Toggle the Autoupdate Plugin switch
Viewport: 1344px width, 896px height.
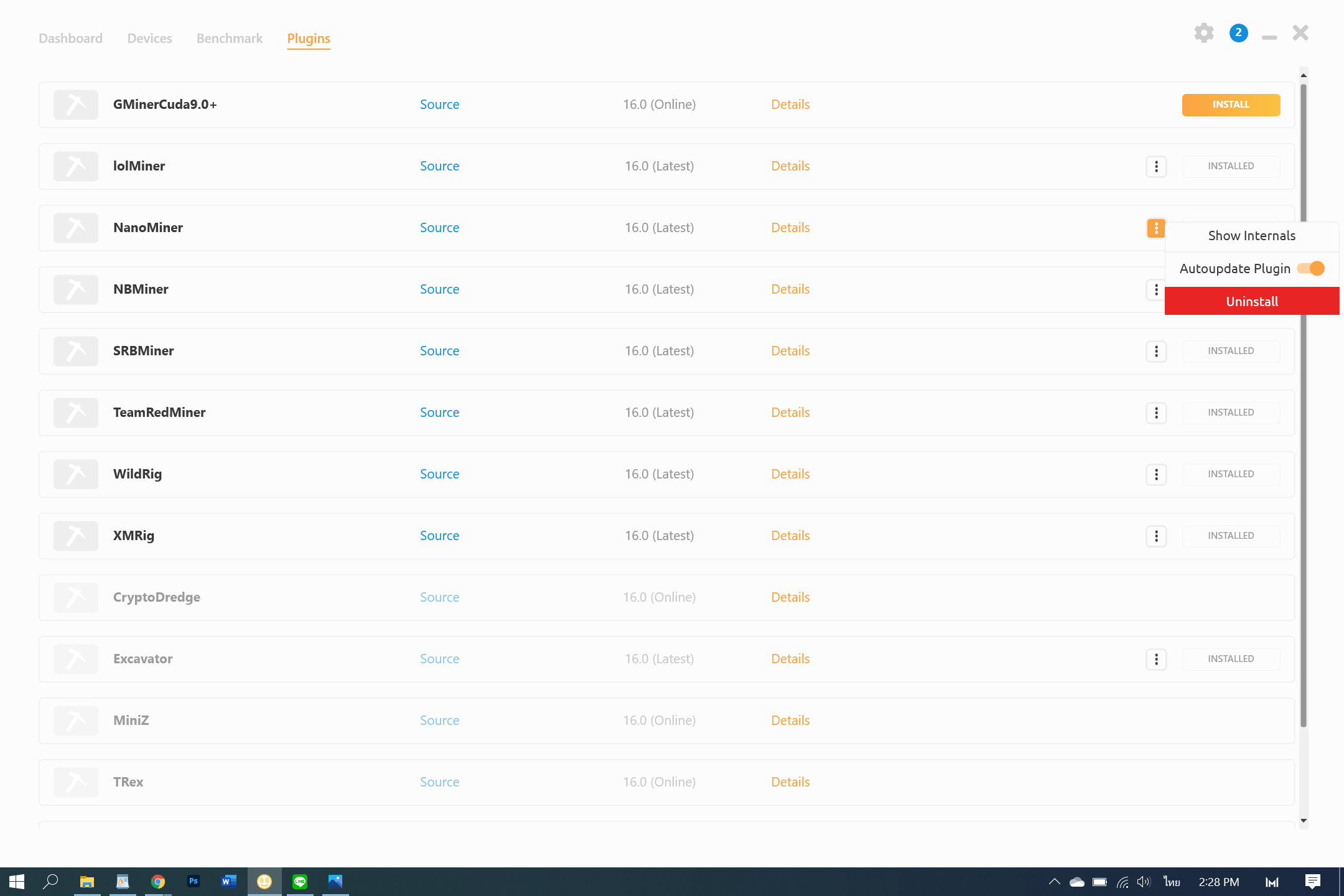point(1310,268)
